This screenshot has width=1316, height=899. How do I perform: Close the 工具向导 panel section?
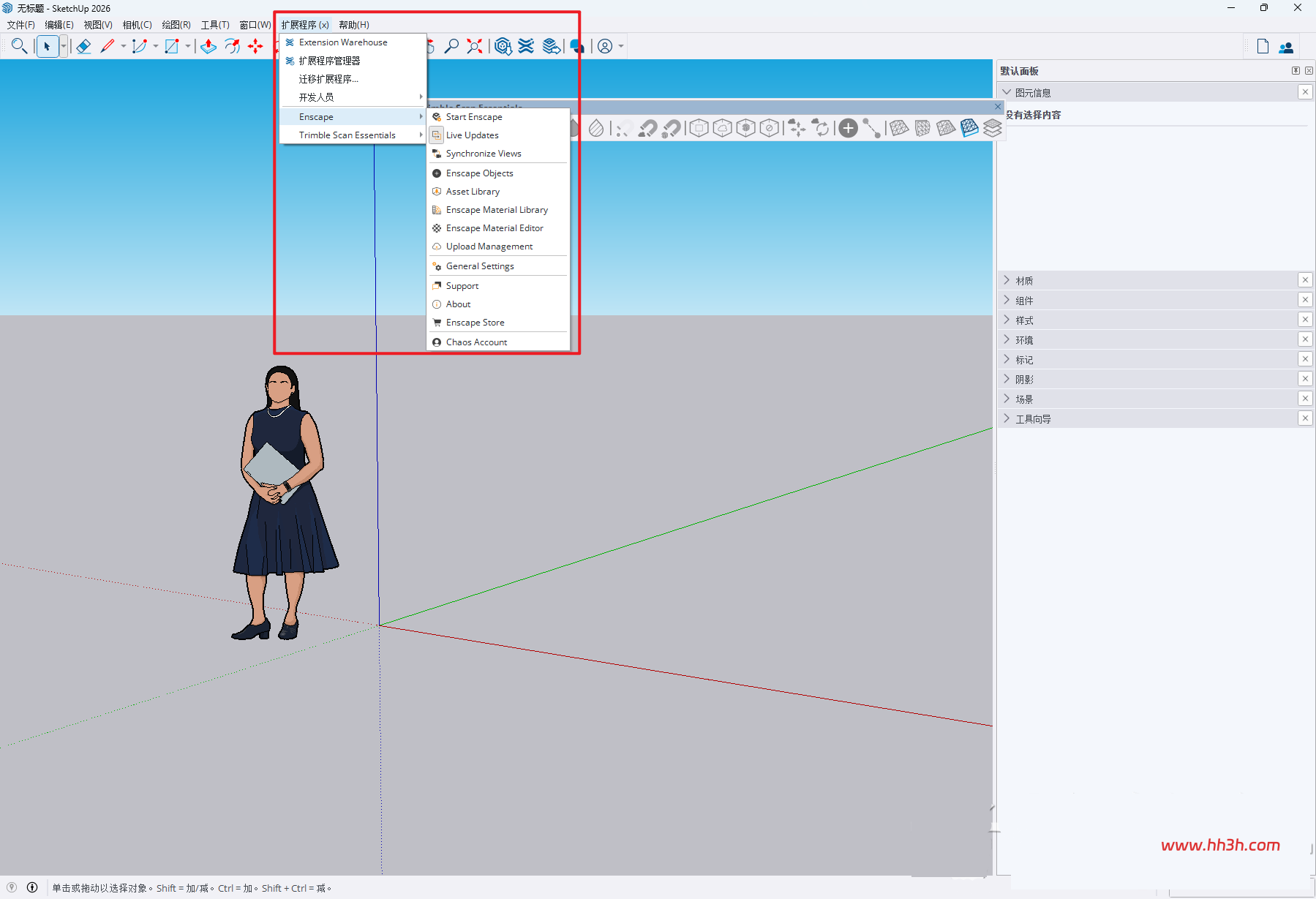pyautogui.click(x=1305, y=418)
